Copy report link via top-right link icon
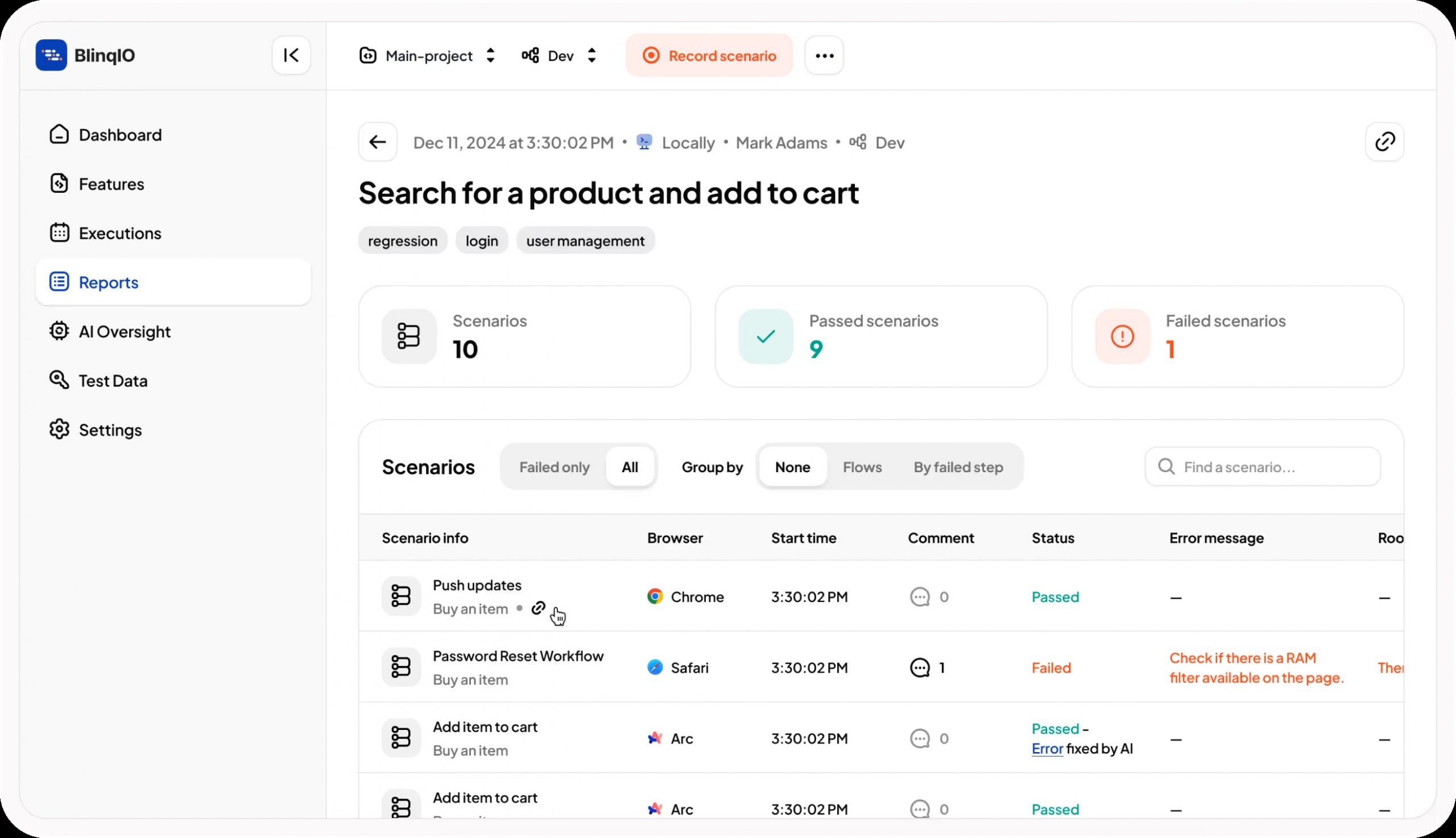This screenshot has width=1456, height=838. click(x=1384, y=142)
